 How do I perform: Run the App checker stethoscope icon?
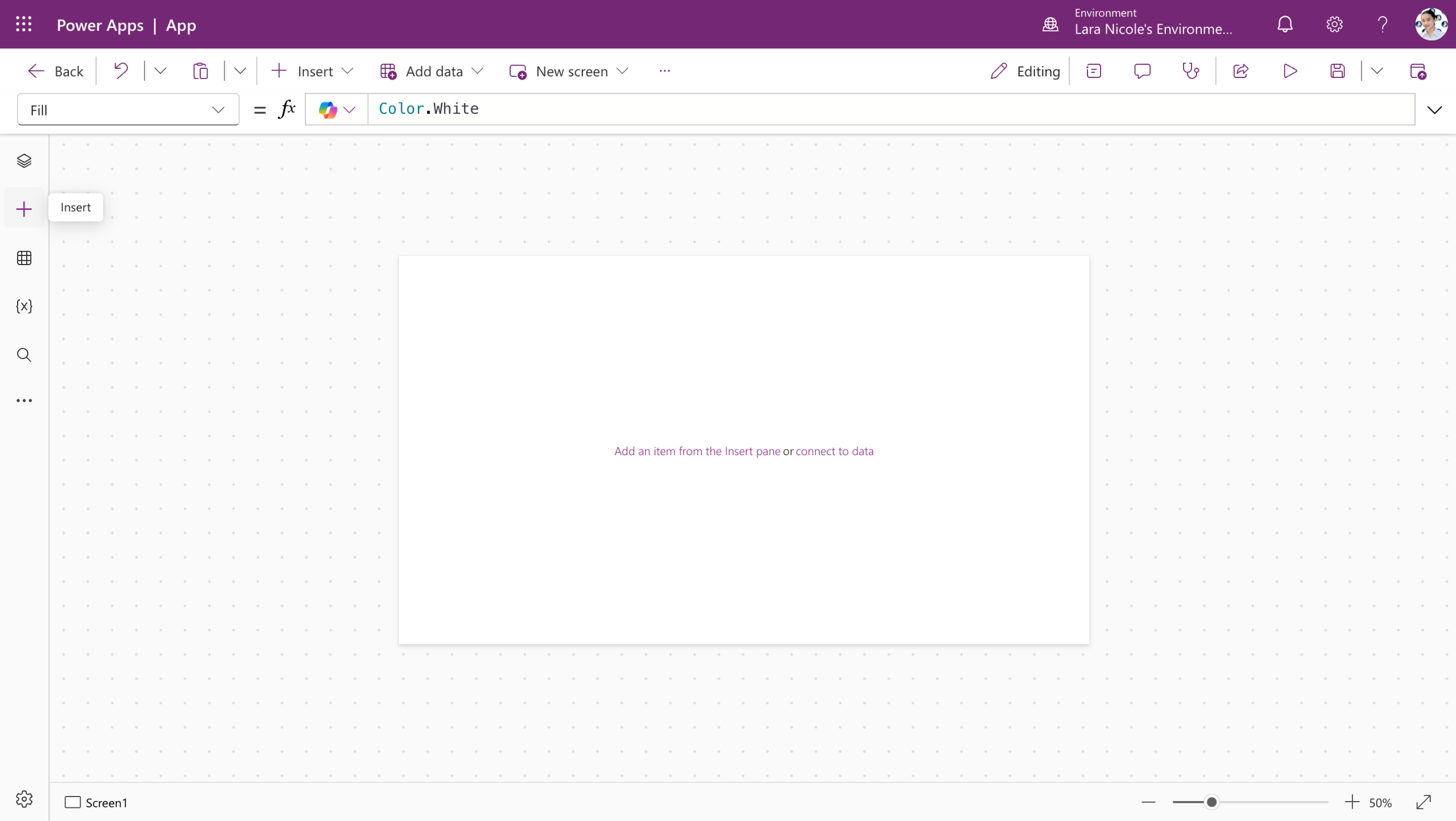click(x=1190, y=71)
